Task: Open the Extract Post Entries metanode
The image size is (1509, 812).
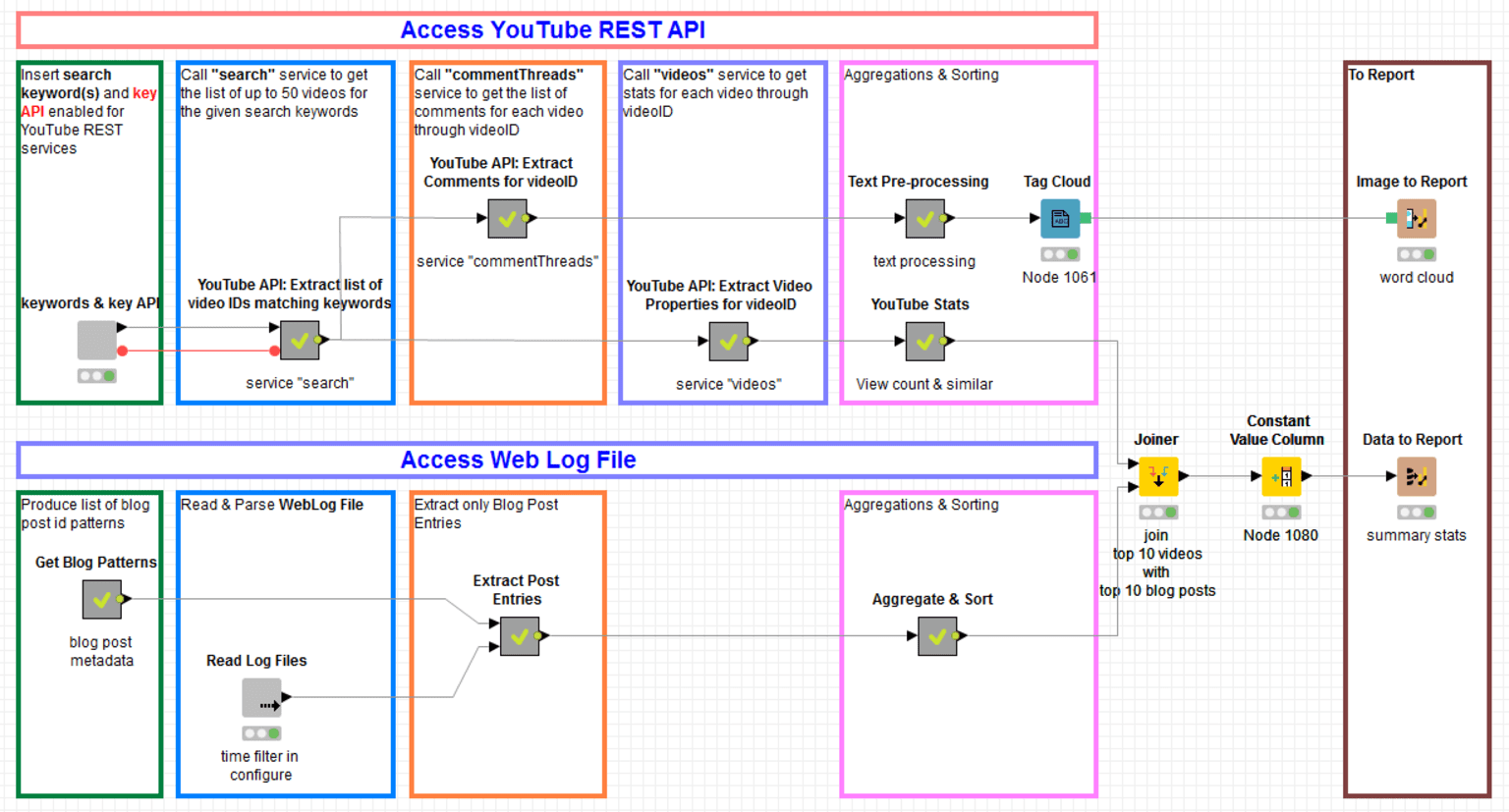Action: 520,635
